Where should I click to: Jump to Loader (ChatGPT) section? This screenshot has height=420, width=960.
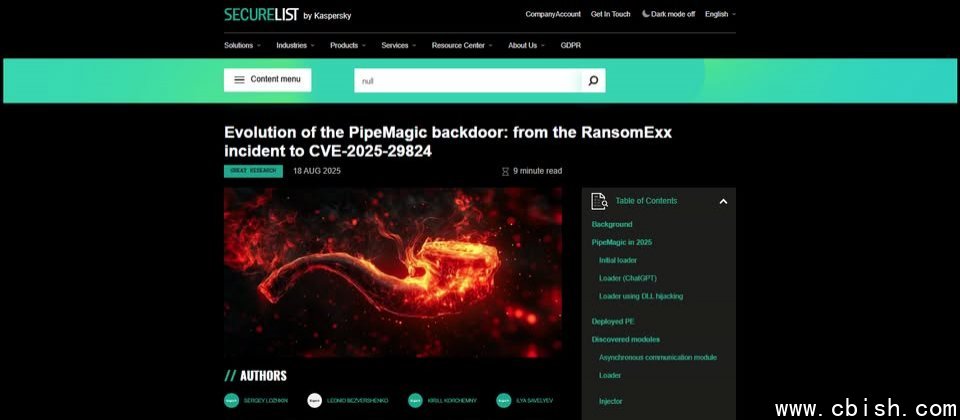coord(628,278)
